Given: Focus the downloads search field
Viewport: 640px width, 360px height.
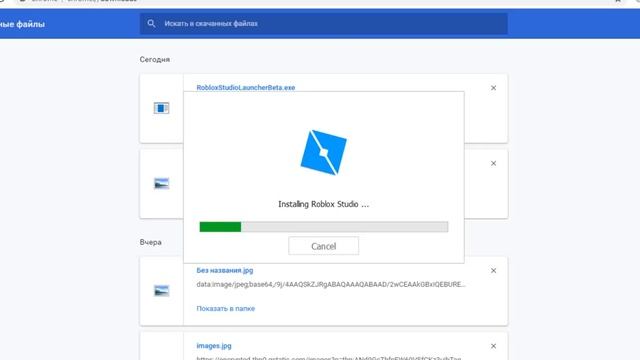Looking at the screenshot, I should click(324, 24).
